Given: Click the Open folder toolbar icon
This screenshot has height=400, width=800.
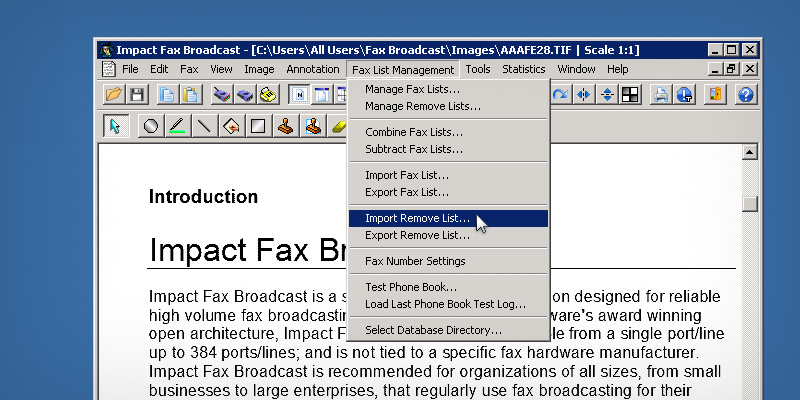Looking at the screenshot, I should (x=114, y=95).
